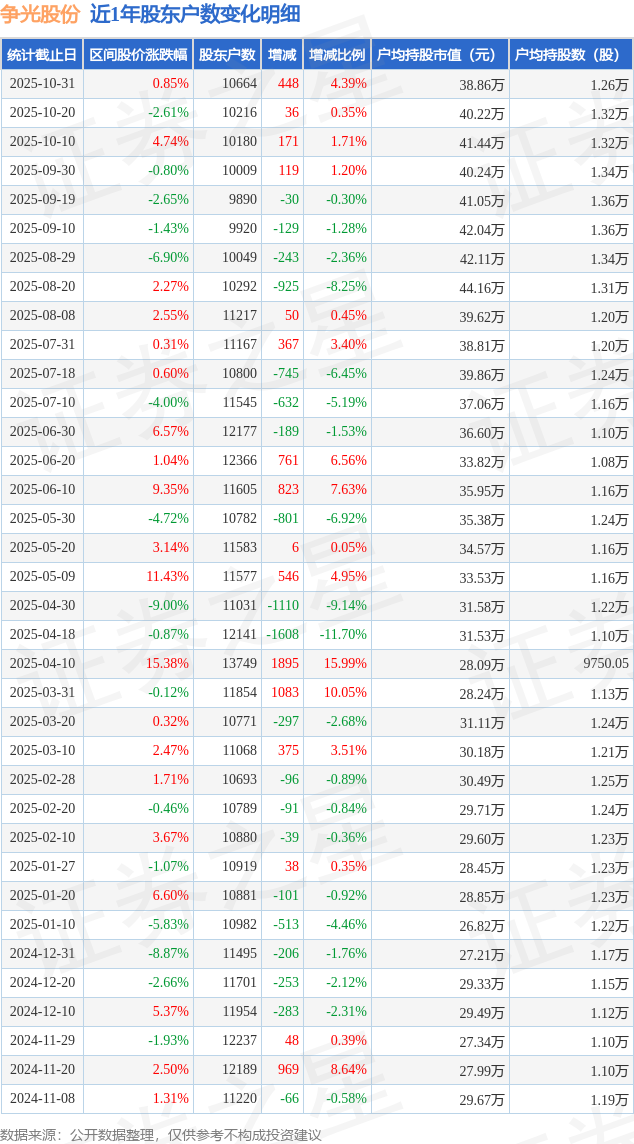Select the 2024-11-08 date cell
The width and height of the screenshot is (634, 1144).
coord(42,1098)
